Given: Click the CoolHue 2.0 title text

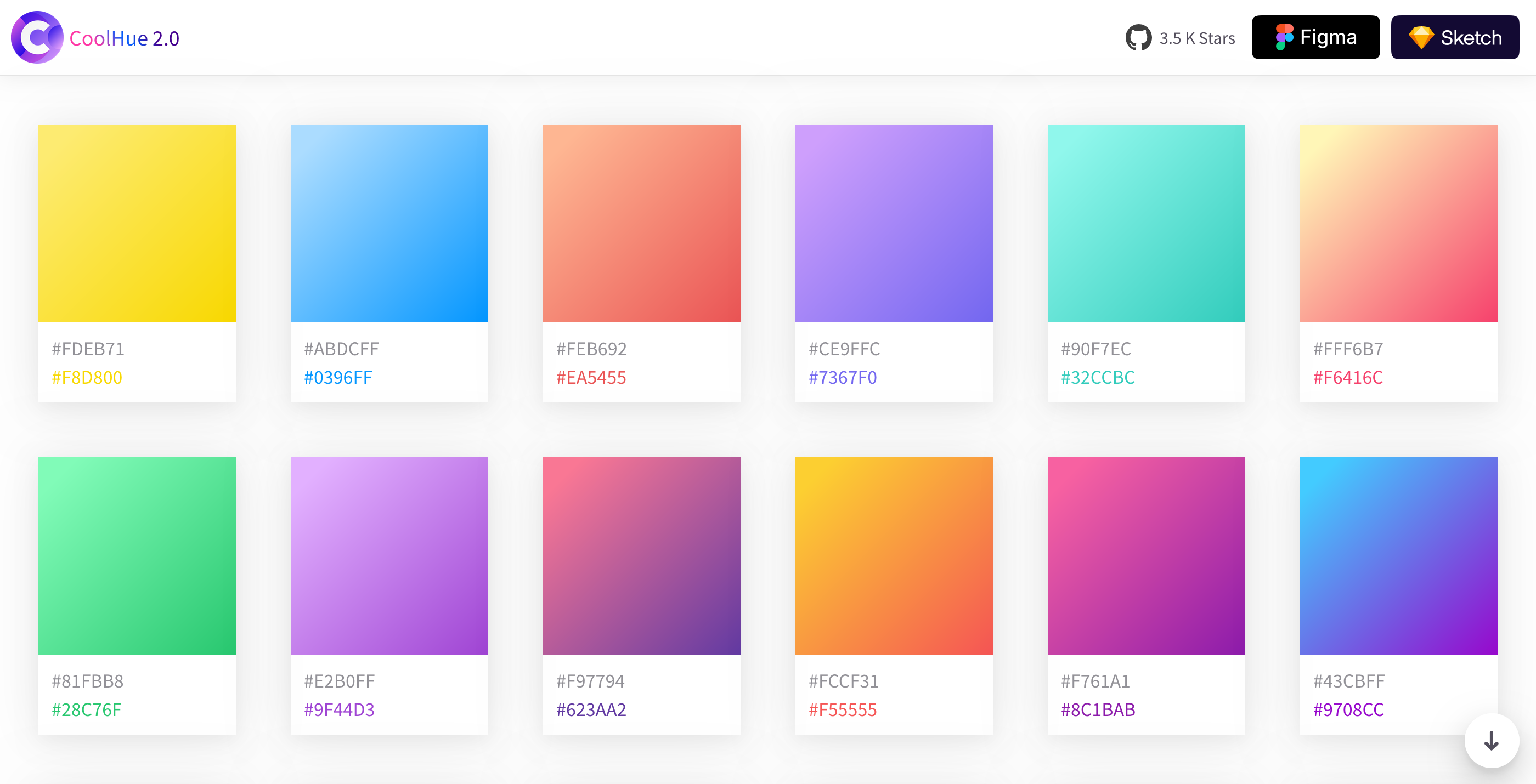Looking at the screenshot, I should (124, 38).
